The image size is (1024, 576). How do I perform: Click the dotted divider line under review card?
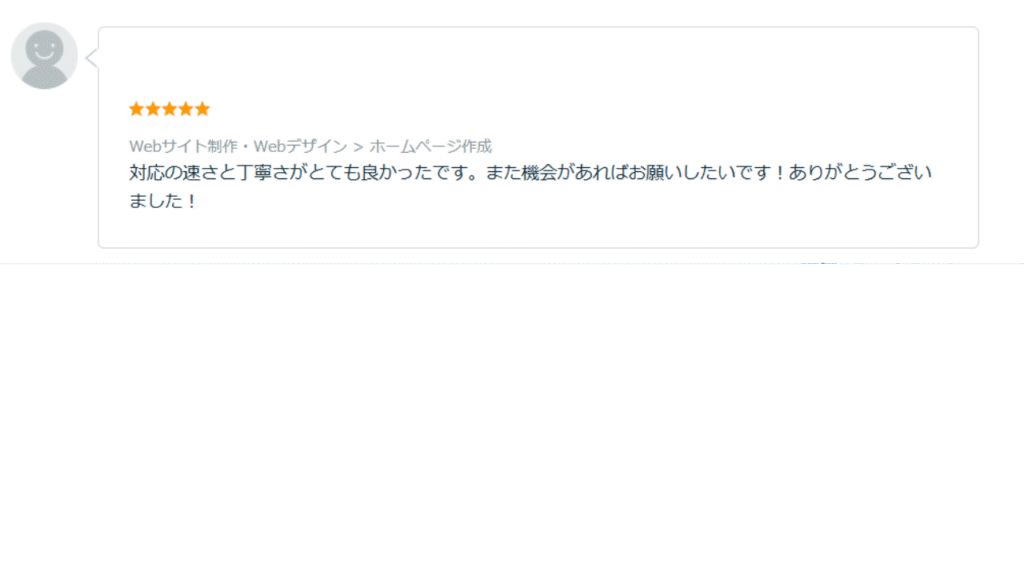(x=512, y=263)
